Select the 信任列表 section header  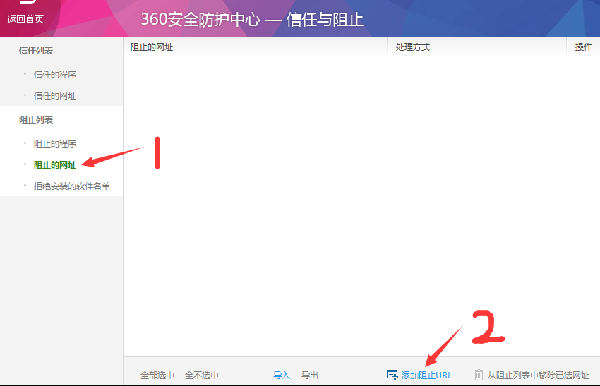point(36,50)
